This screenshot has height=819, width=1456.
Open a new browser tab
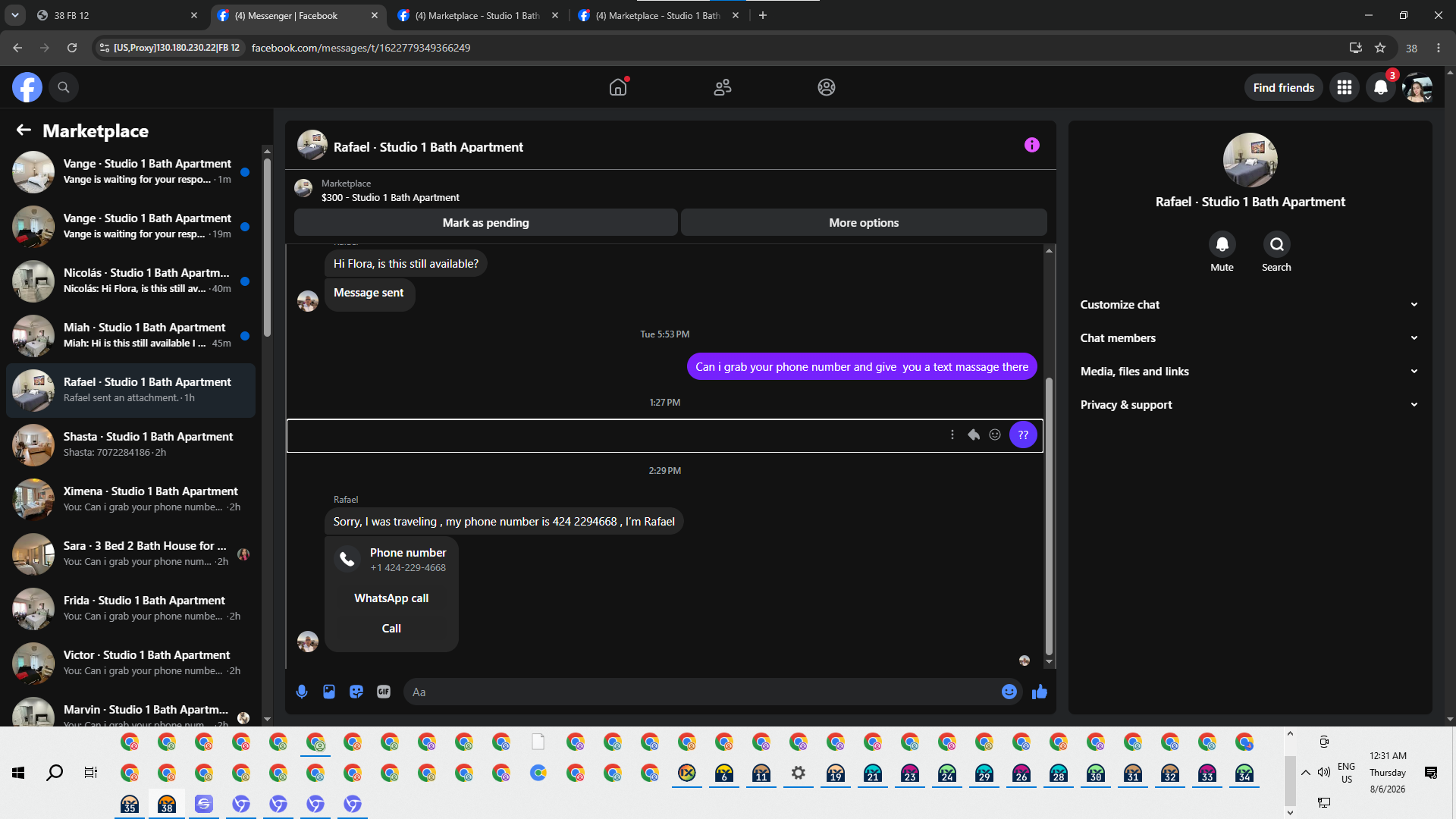(x=763, y=15)
